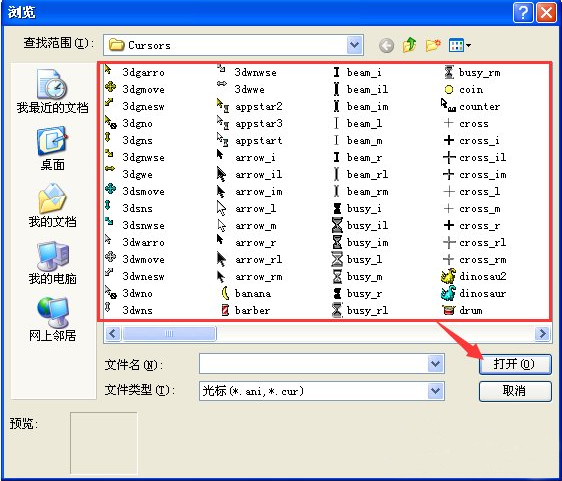Click the Open (打开) button
Screen dimensions: 562x481
click(515, 364)
